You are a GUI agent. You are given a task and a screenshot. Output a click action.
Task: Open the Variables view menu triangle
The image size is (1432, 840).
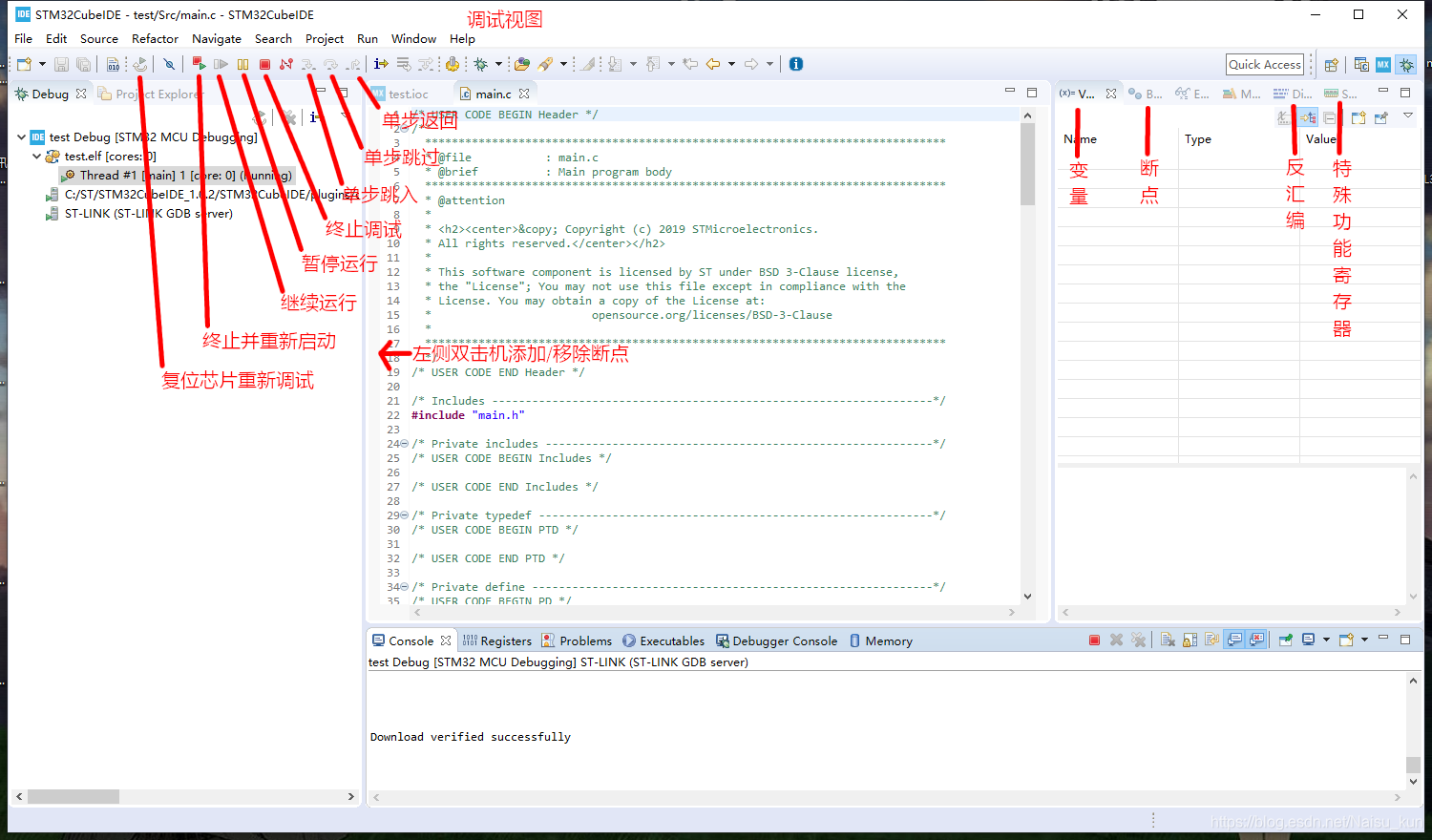coord(1408,115)
